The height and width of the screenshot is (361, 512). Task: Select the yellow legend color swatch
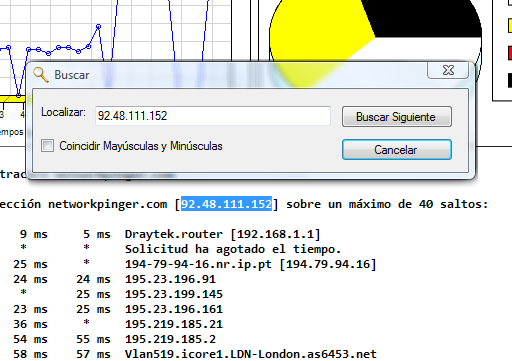click(510, 25)
